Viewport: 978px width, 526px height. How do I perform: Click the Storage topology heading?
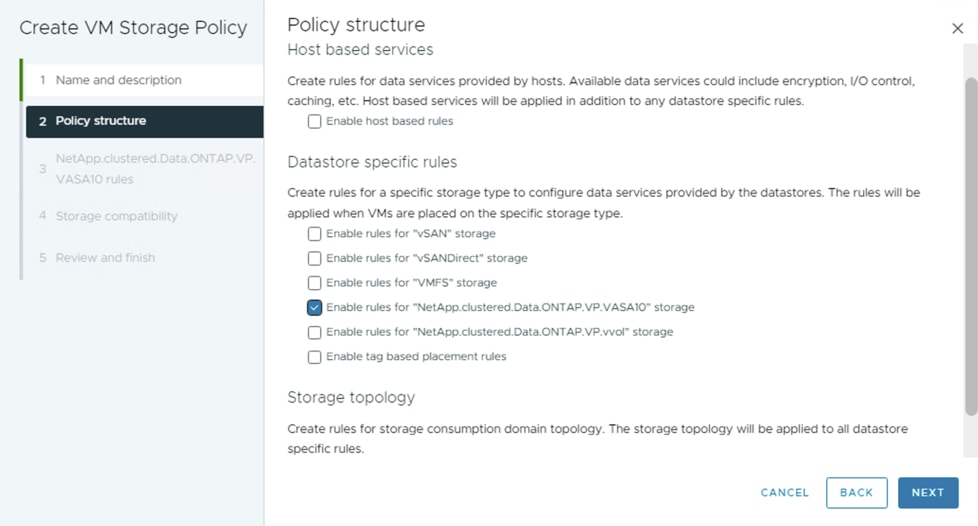pos(350,397)
